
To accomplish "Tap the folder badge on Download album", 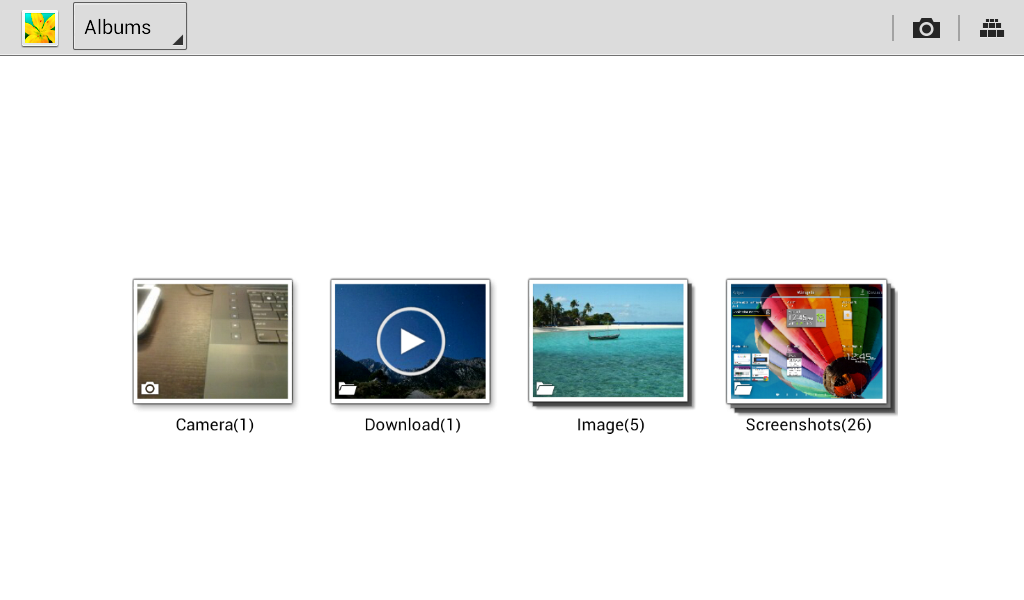I will 347,388.
